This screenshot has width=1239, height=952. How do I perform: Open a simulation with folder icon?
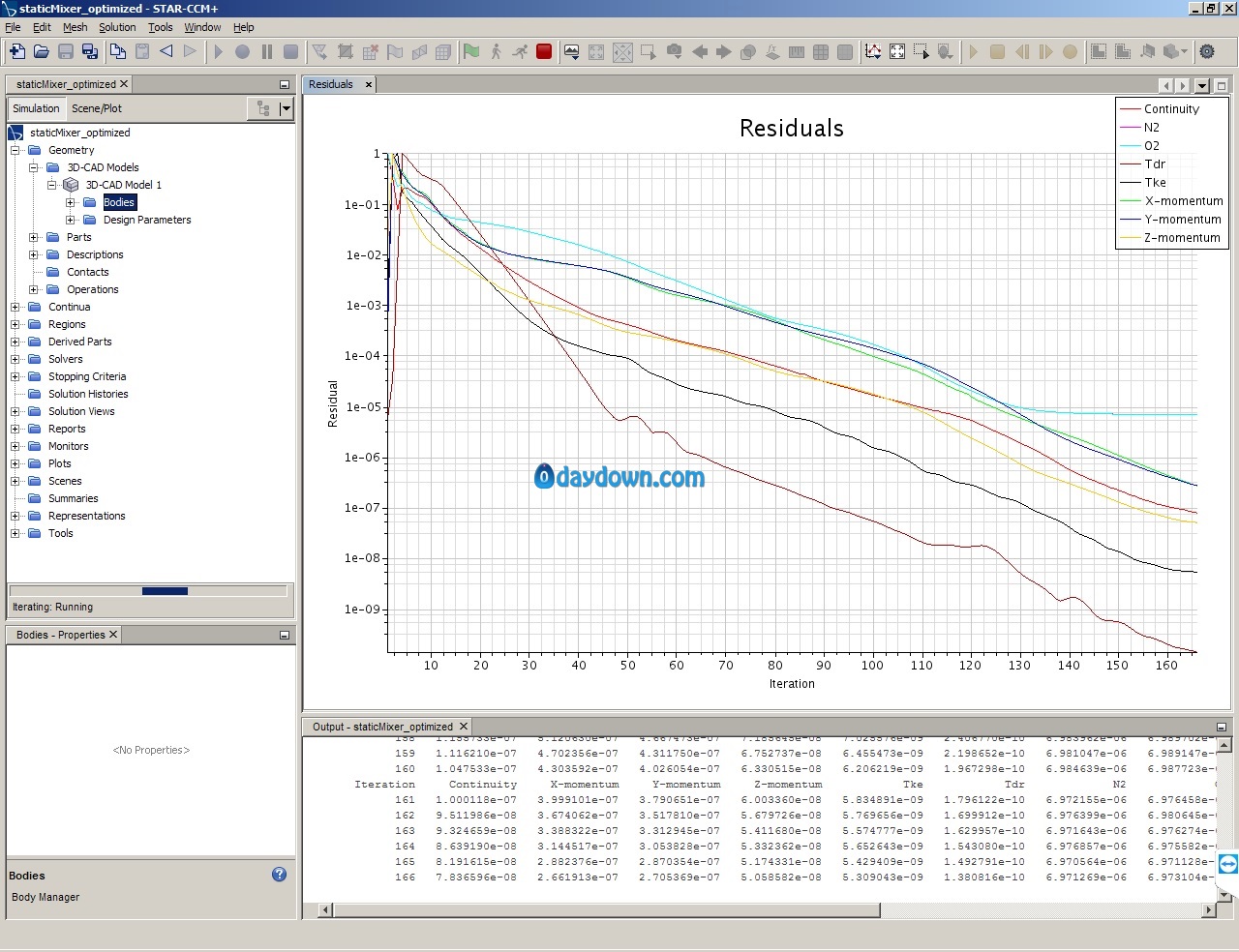pos(42,51)
